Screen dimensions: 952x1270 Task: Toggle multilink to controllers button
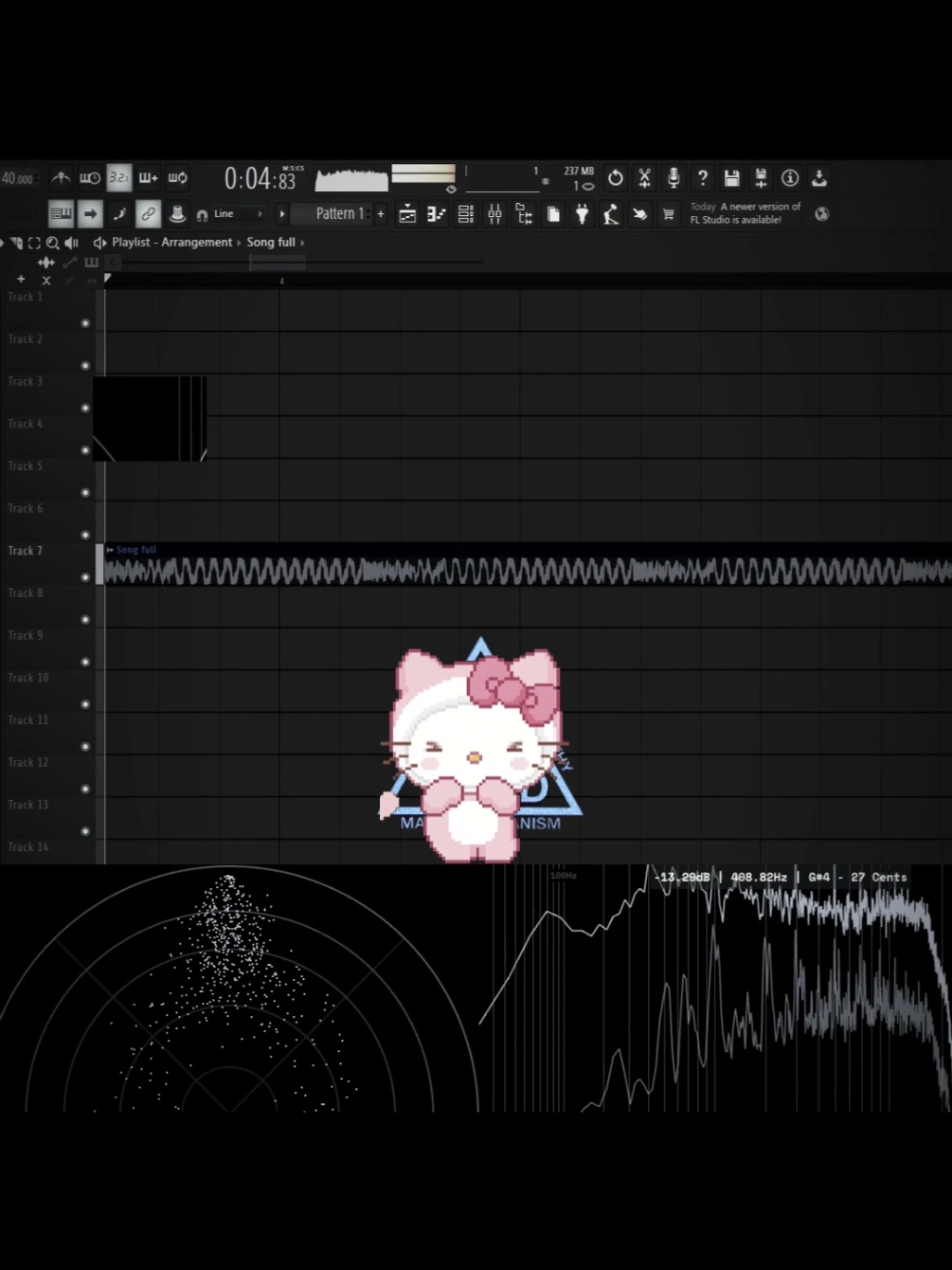click(149, 214)
